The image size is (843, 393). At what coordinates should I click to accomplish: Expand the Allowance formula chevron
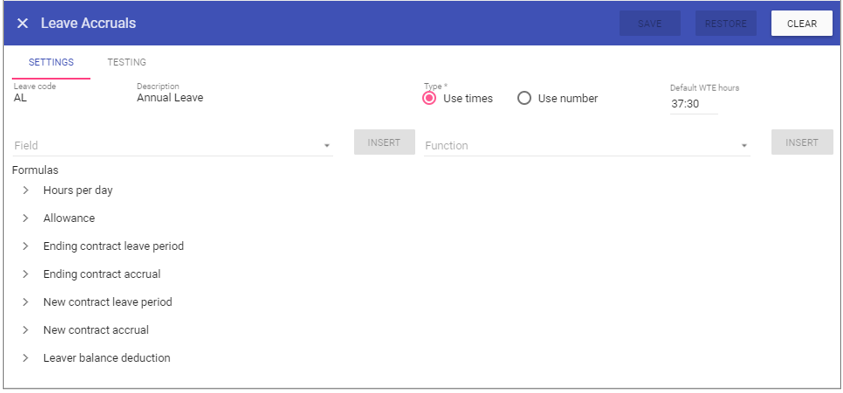tap(25, 218)
